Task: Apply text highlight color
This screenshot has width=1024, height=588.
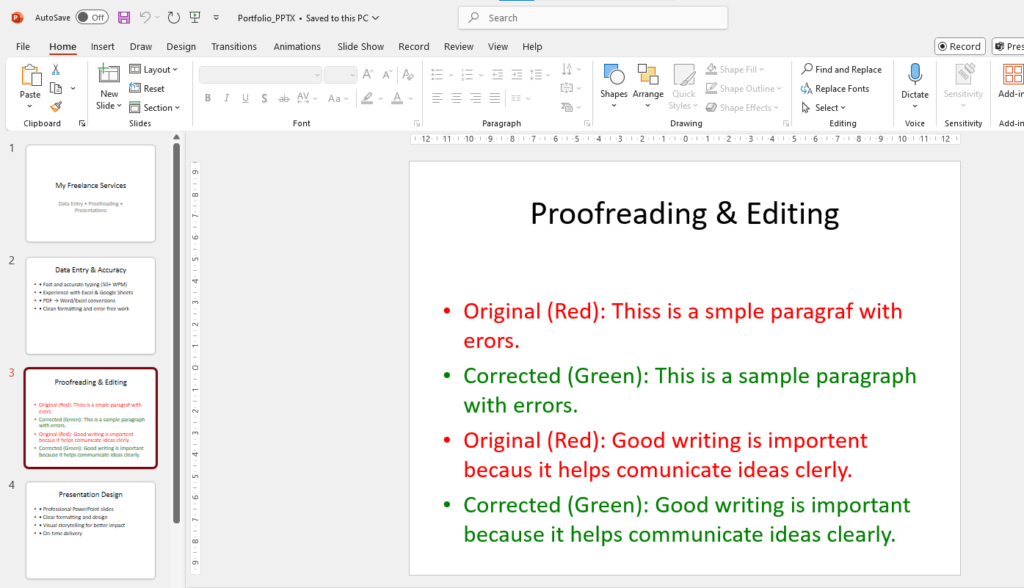Action: 368,98
